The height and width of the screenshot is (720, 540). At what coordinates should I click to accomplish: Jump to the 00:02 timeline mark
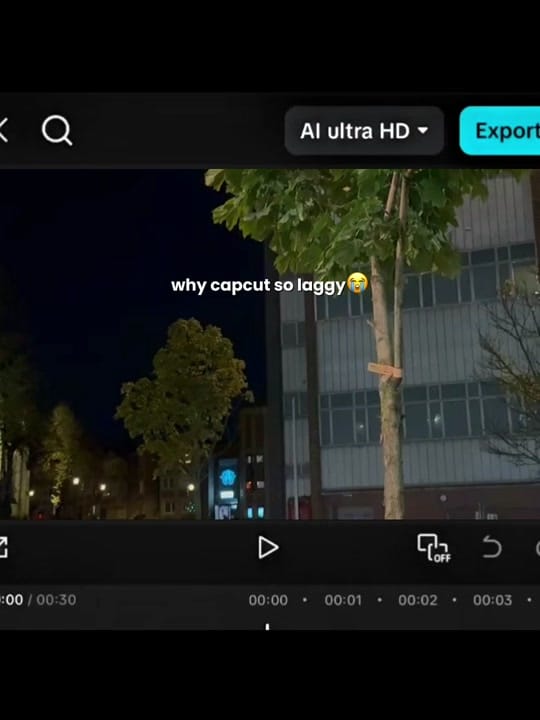pyautogui.click(x=418, y=600)
